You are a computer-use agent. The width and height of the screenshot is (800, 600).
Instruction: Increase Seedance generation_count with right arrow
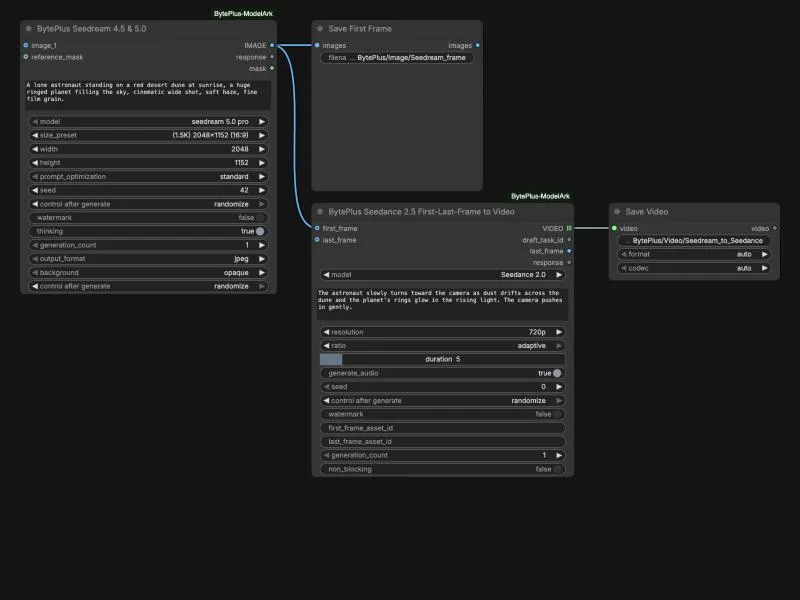559,455
